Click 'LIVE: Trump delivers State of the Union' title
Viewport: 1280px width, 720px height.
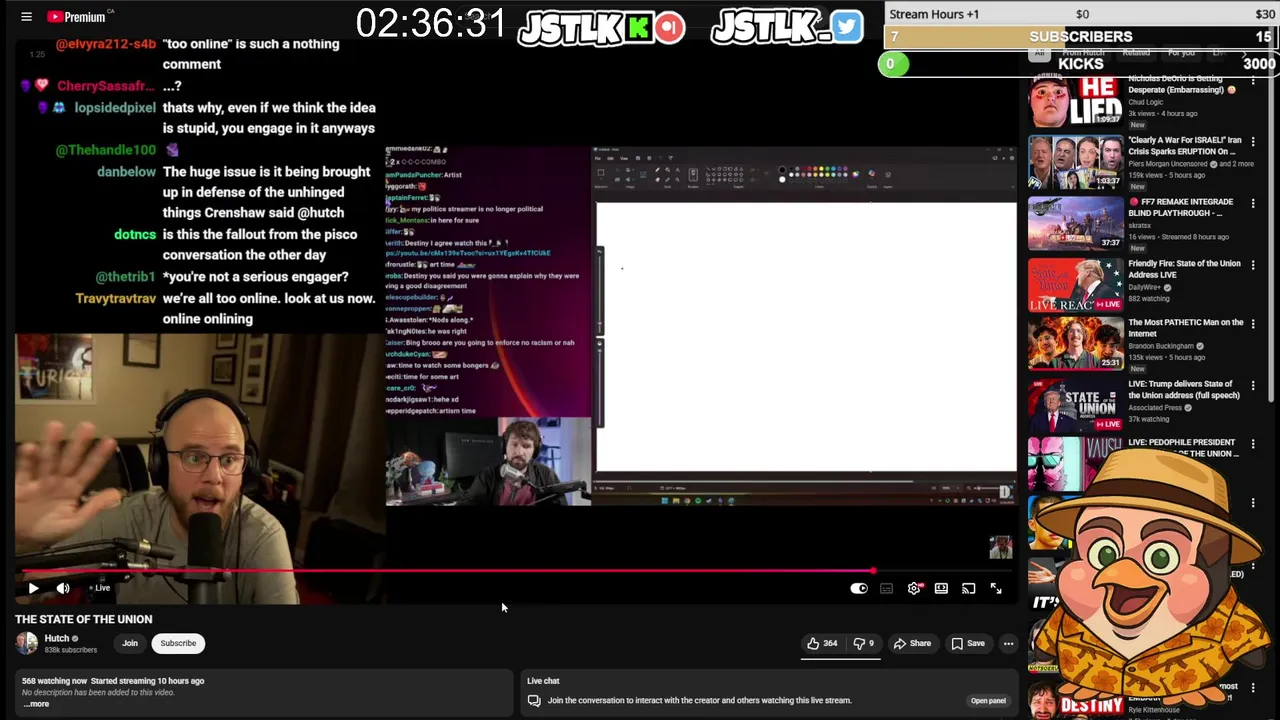tap(1184, 390)
